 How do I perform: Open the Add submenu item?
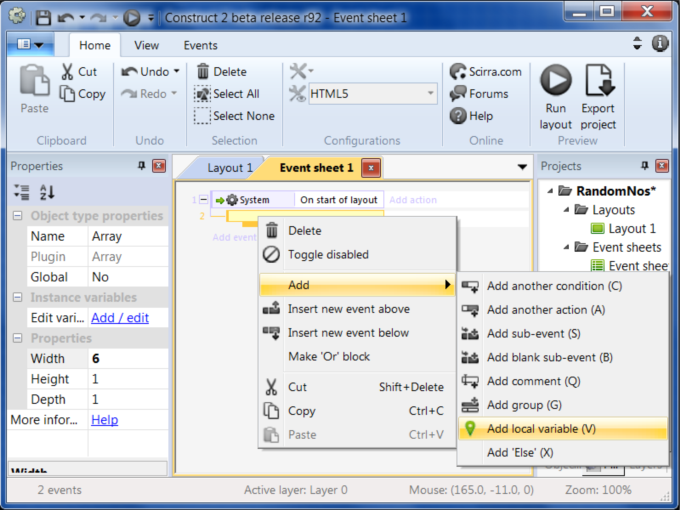pyautogui.click(x=357, y=285)
